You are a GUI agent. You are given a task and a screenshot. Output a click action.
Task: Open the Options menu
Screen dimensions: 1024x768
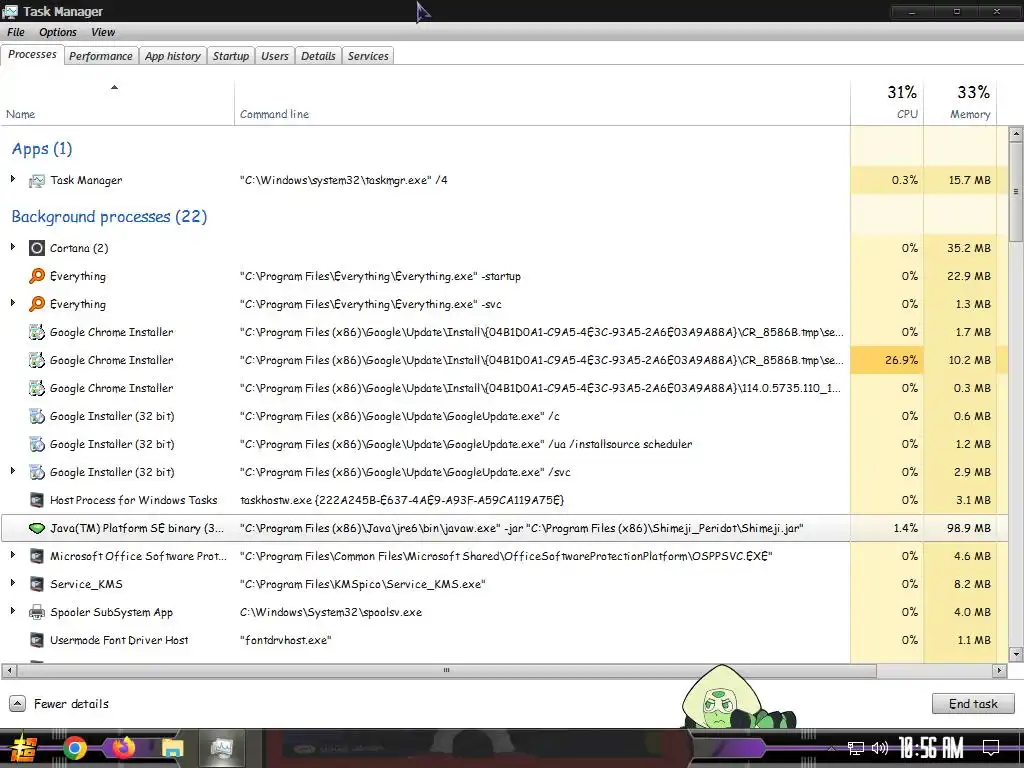57,32
